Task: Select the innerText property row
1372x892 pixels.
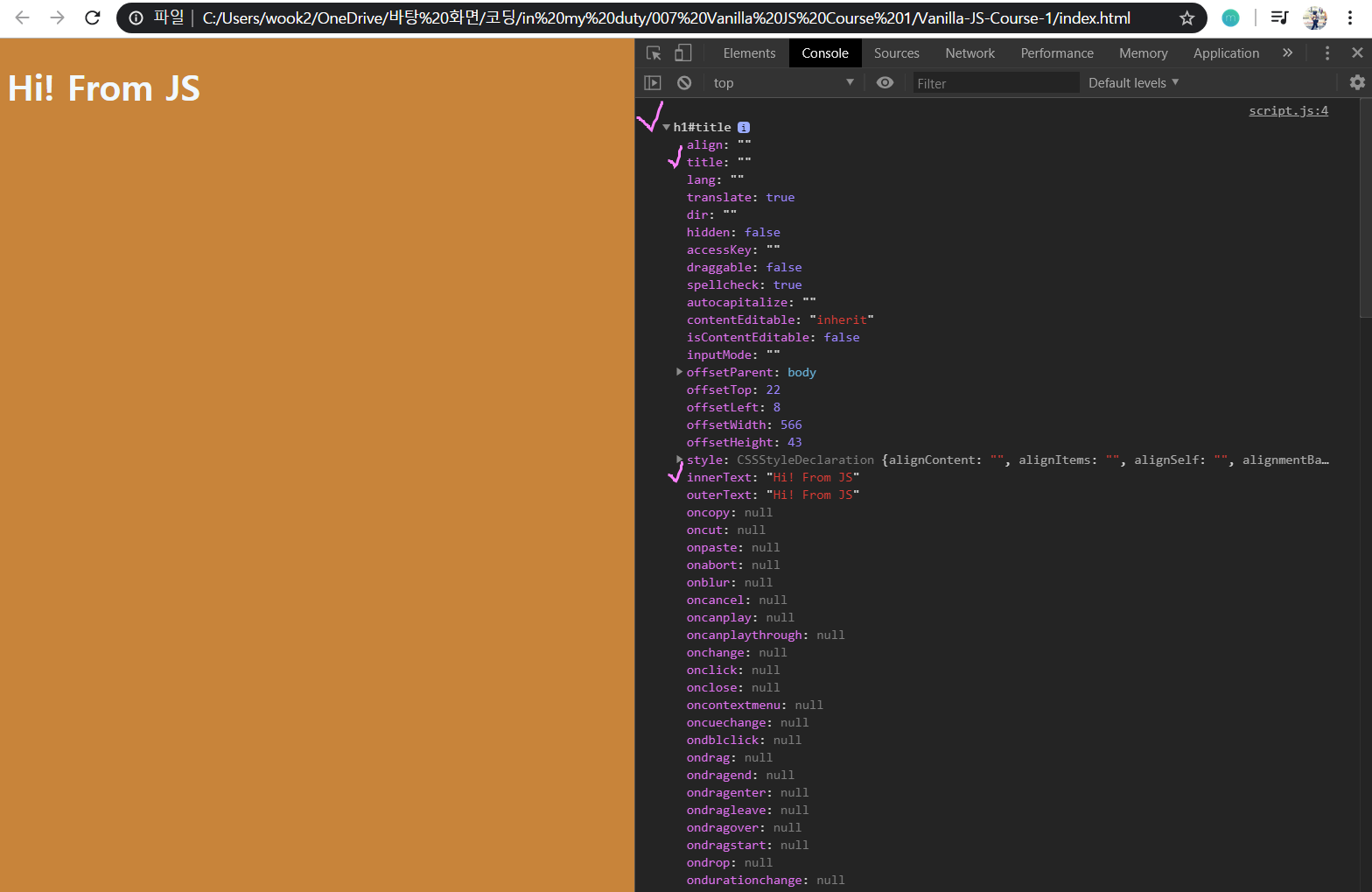Action: [x=773, y=477]
